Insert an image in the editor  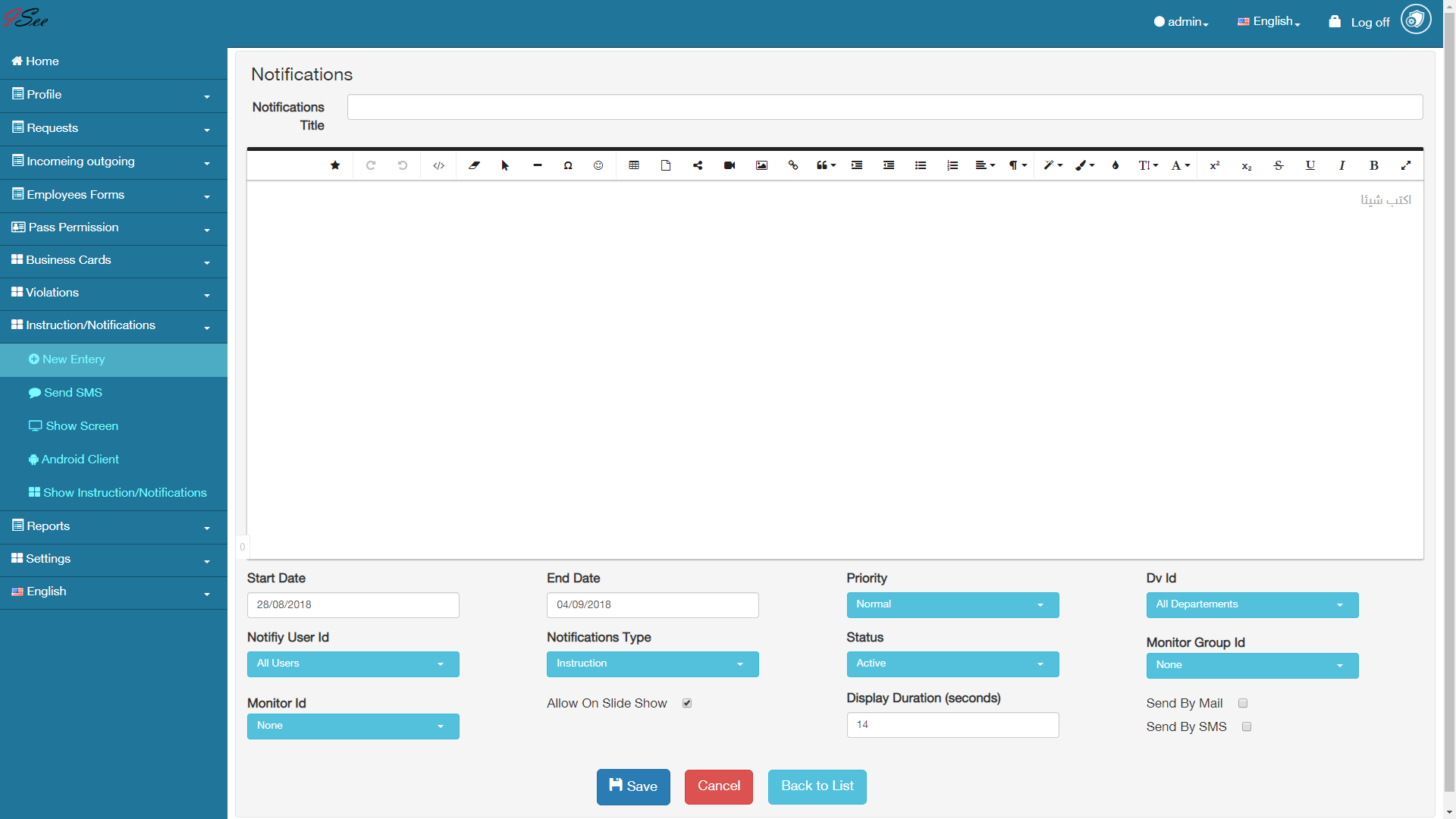pyautogui.click(x=761, y=165)
